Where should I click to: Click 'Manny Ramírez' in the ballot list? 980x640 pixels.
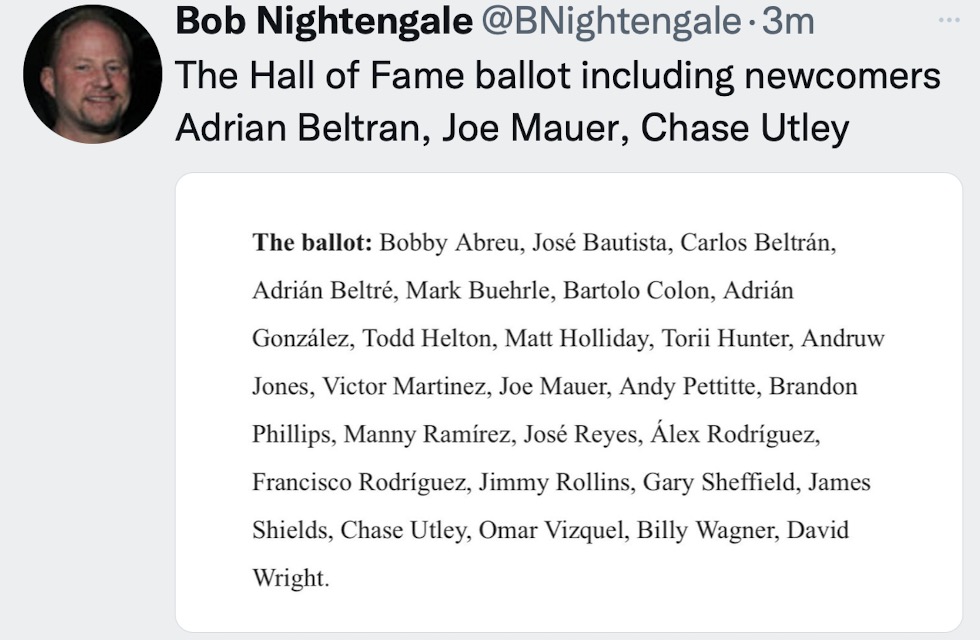point(426,434)
